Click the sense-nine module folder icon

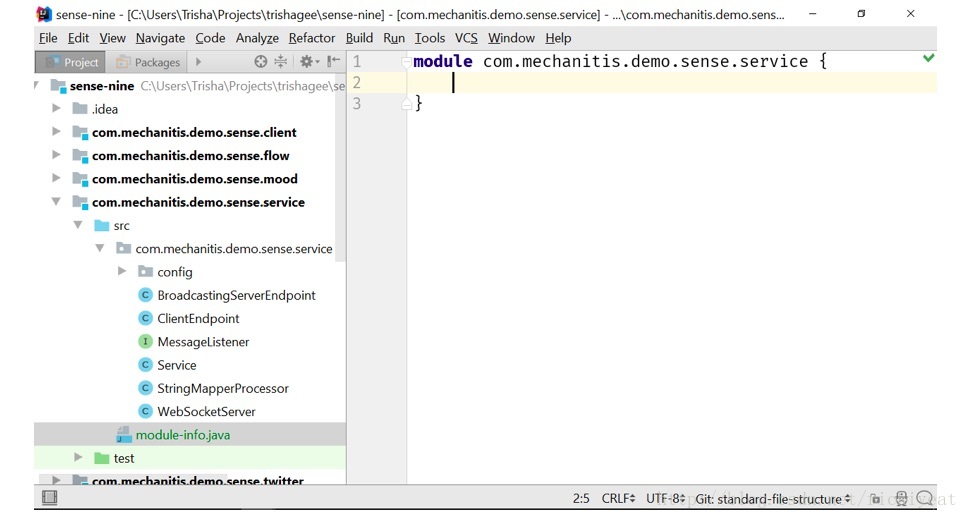pyautogui.click(x=58, y=86)
